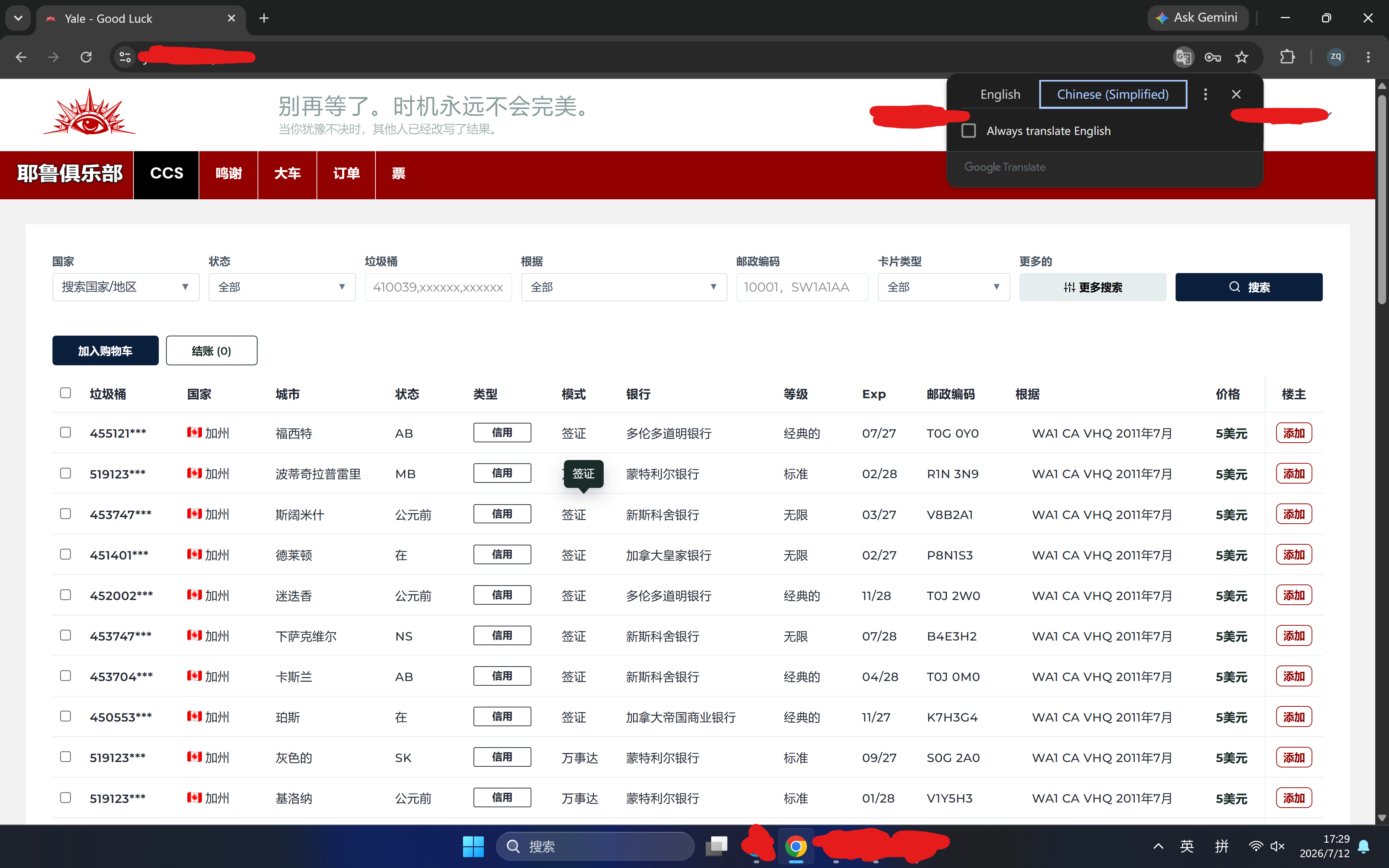Reload the page with the refresh icon
Screen dimensions: 1389x868
click(x=86, y=57)
